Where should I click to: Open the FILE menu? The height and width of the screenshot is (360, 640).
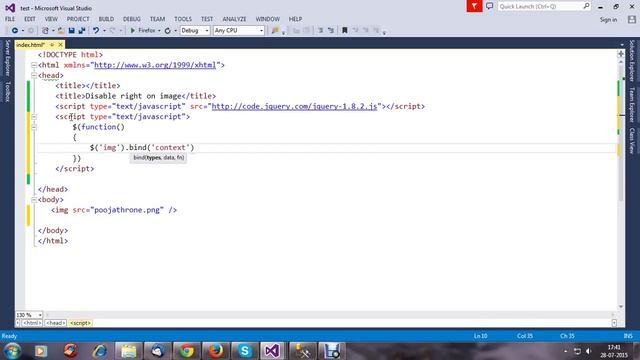[10, 19]
